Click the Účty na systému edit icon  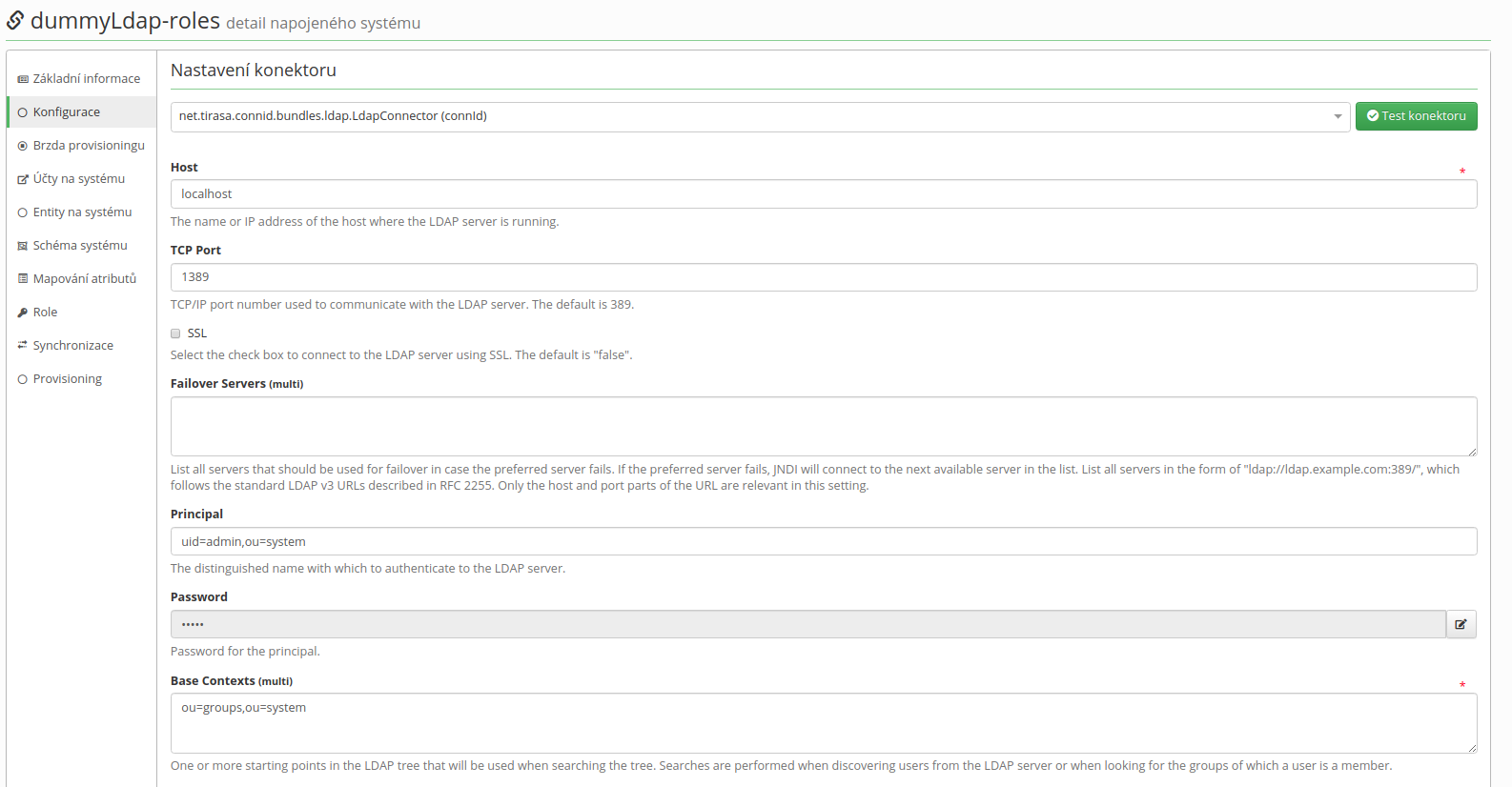[x=23, y=179]
